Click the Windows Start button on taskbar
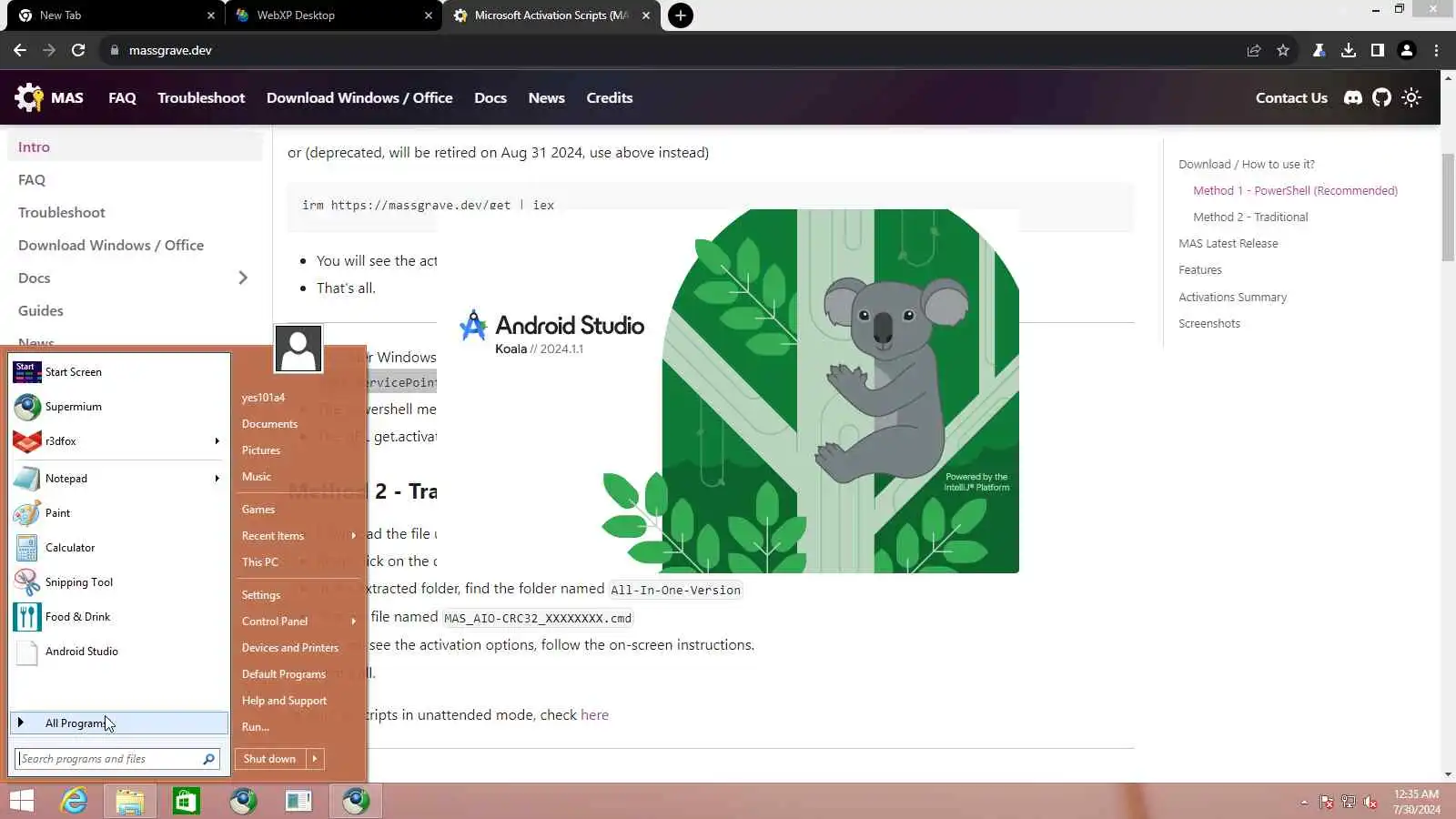The height and width of the screenshot is (819, 1456). pyautogui.click(x=22, y=801)
